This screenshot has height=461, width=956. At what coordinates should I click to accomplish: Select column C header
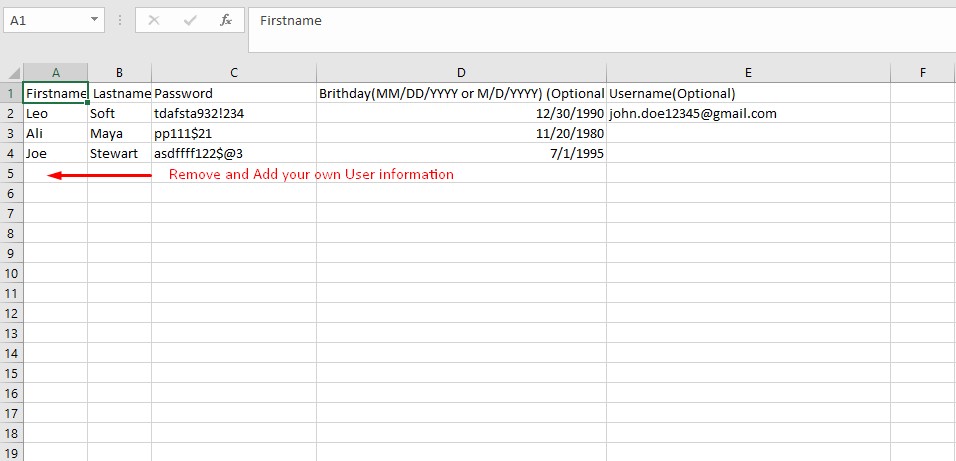click(x=234, y=73)
